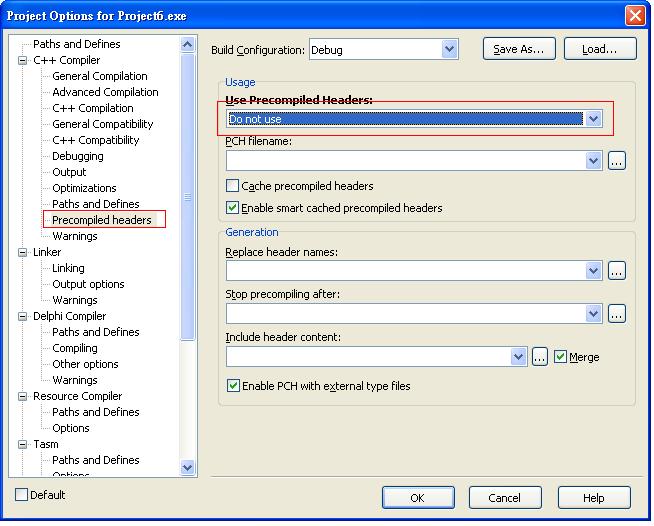The image size is (654, 526).
Task: Select the Delphi Compiler category label
Action: point(70,316)
